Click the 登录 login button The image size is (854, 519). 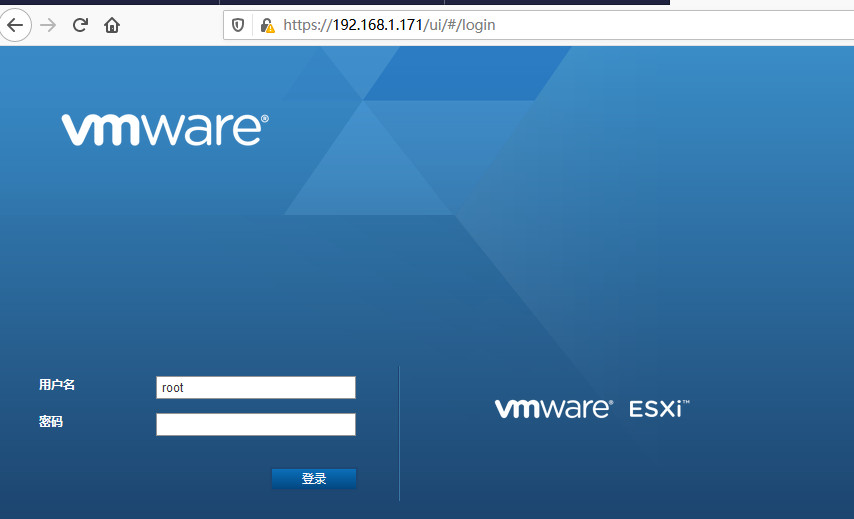pyautogui.click(x=314, y=479)
